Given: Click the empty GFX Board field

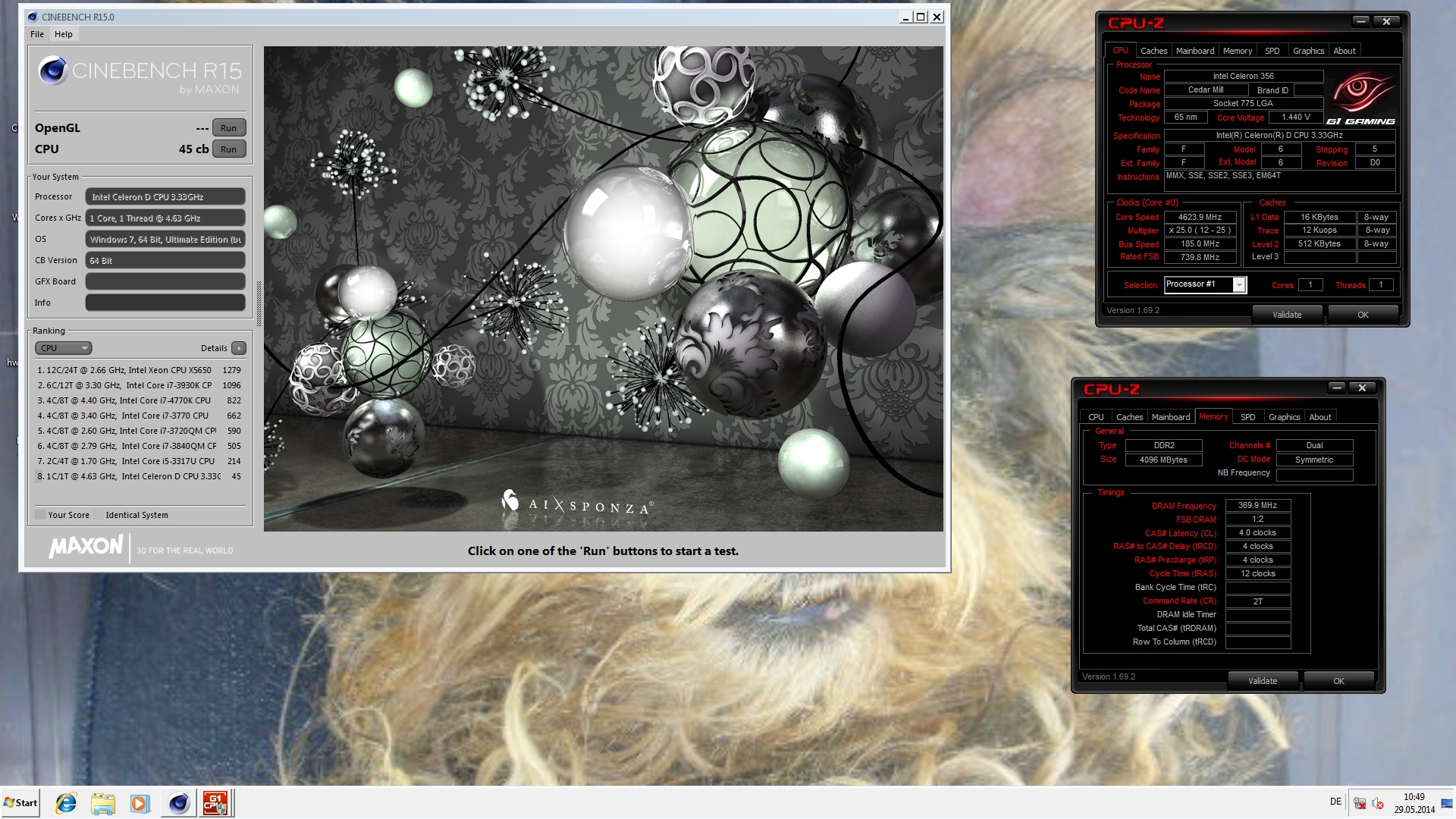Looking at the screenshot, I should tap(165, 281).
